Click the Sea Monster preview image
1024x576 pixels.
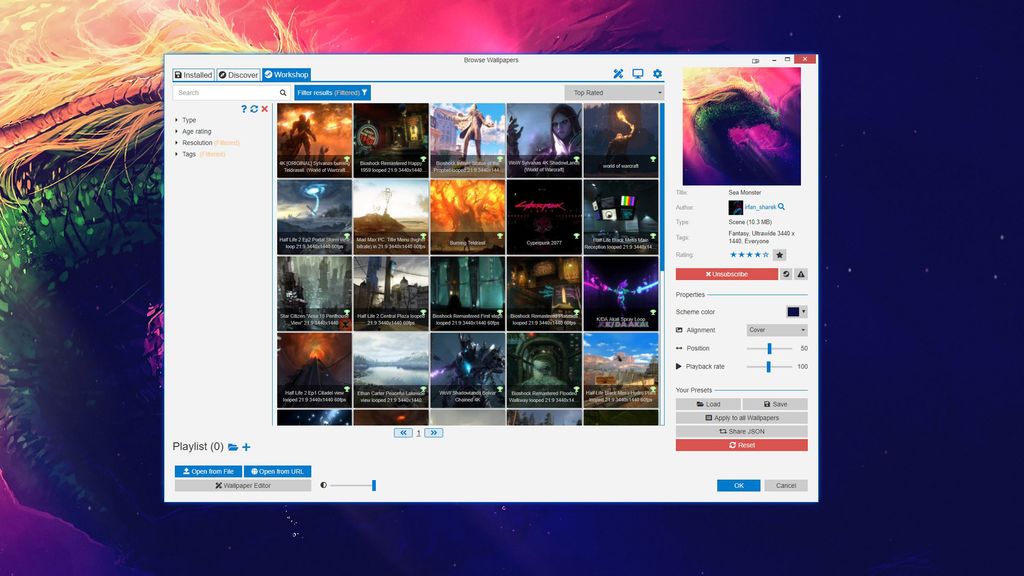pos(742,127)
